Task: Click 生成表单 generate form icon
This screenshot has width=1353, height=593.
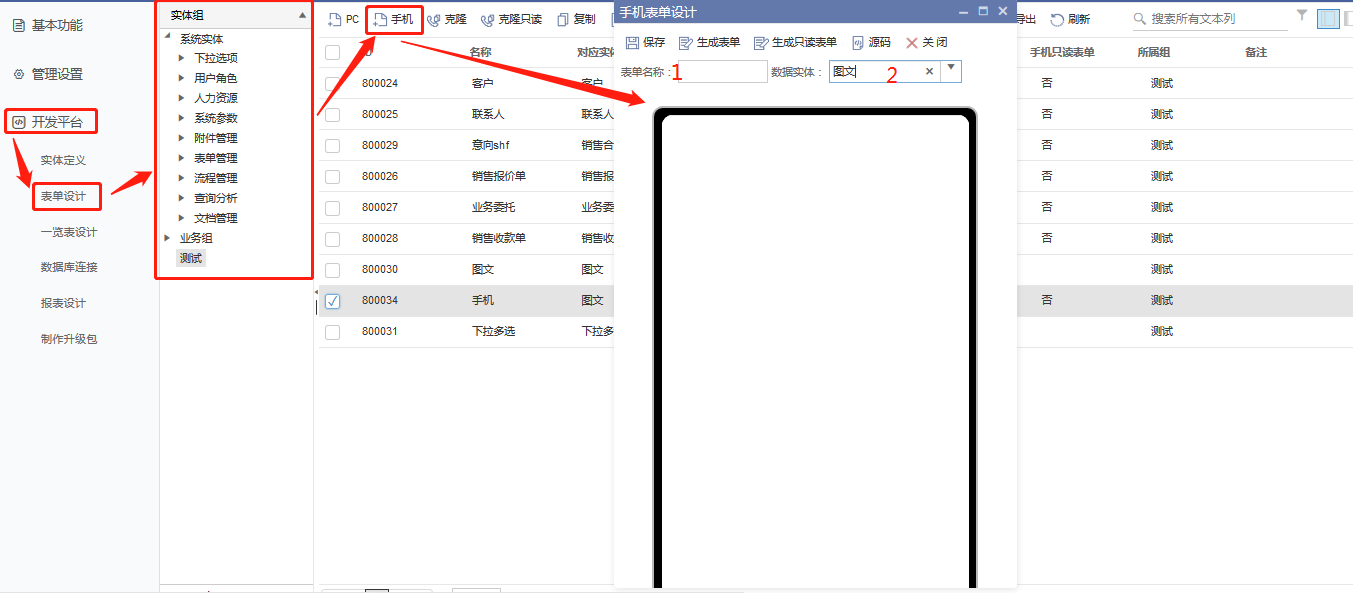Action: [686, 43]
